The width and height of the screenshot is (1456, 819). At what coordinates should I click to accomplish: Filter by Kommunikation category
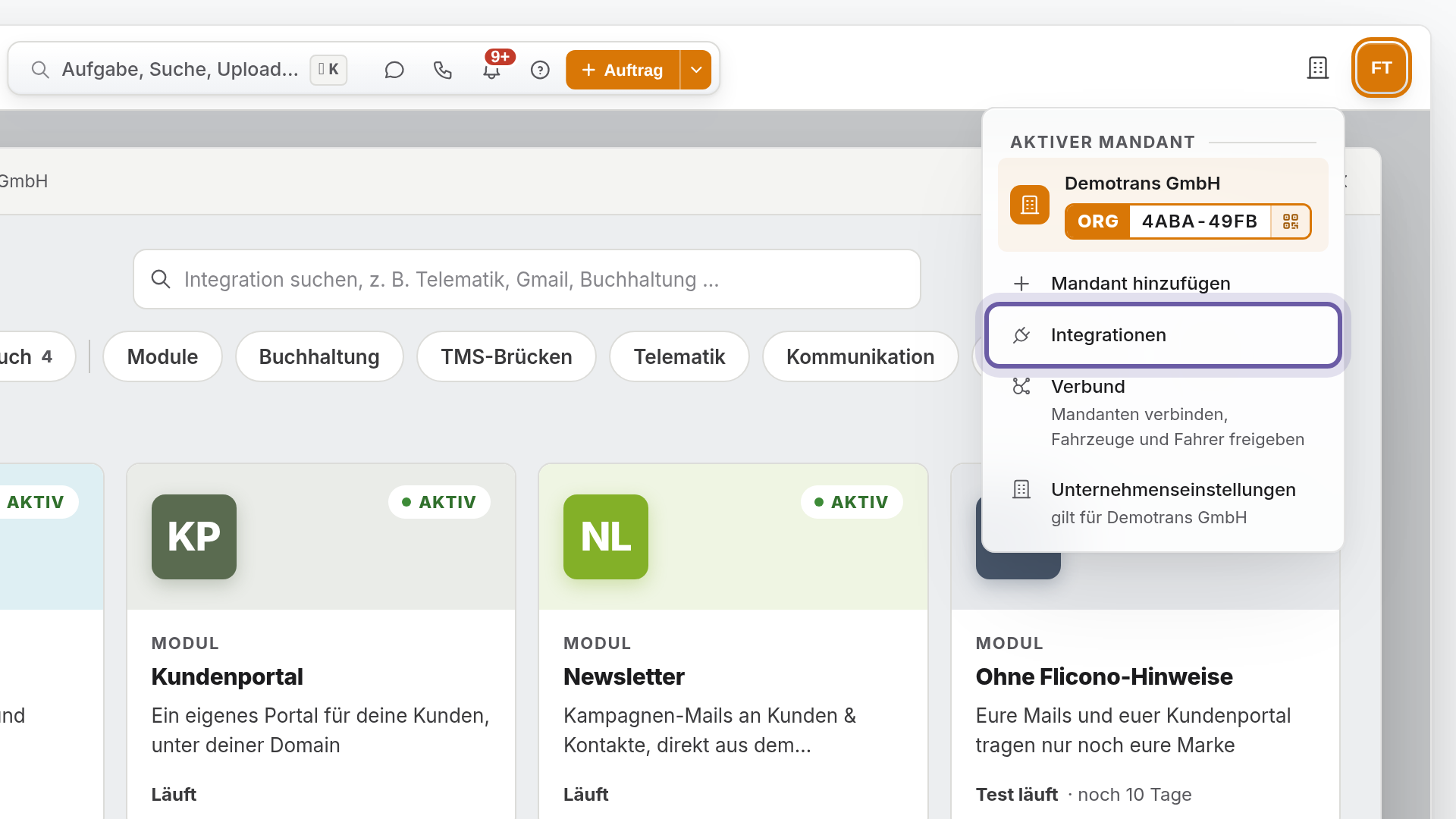tap(860, 356)
